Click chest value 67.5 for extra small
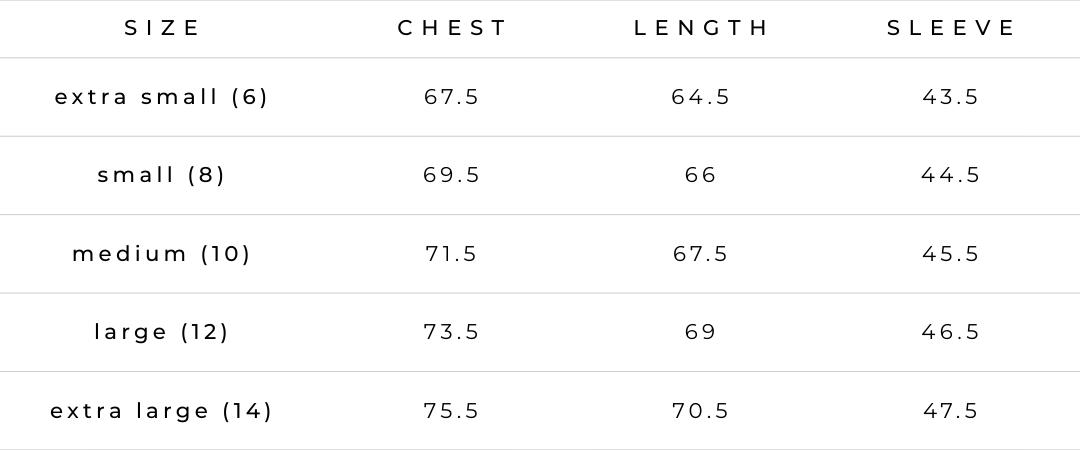The height and width of the screenshot is (450, 1080). (x=452, y=97)
